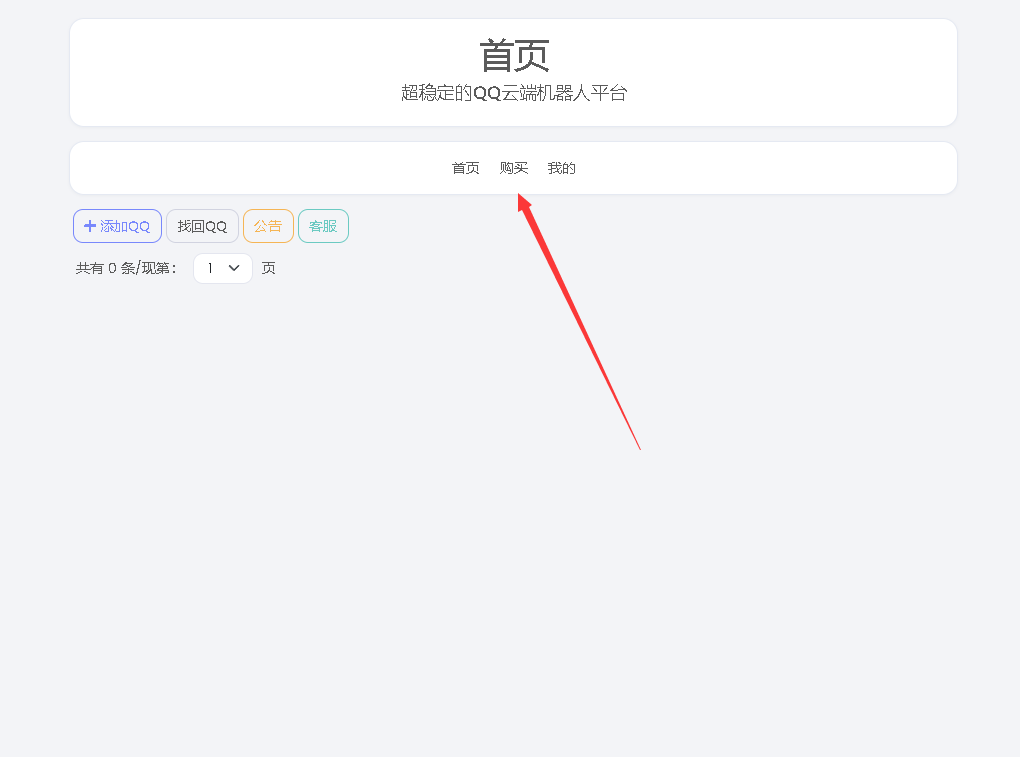This screenshot has height=757, width=1020.
Task: Navigate to 购买 in the navigation bar
Action: click(513, 168)
